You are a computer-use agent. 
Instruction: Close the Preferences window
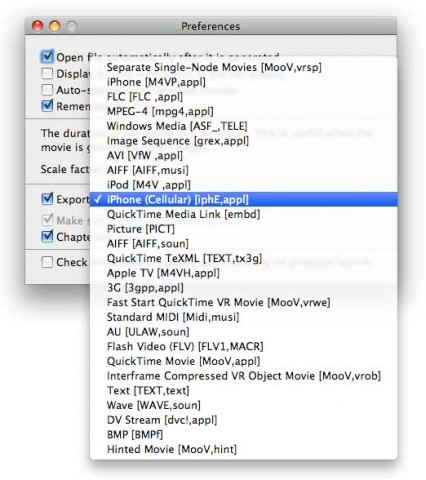pyautogui.click(x=37, y=26)
